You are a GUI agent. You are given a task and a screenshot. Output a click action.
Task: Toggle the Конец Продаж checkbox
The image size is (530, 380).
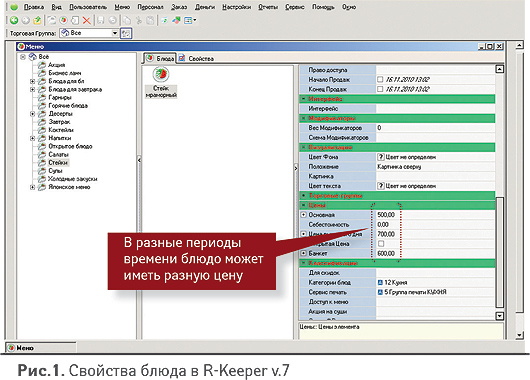[380, 89]
